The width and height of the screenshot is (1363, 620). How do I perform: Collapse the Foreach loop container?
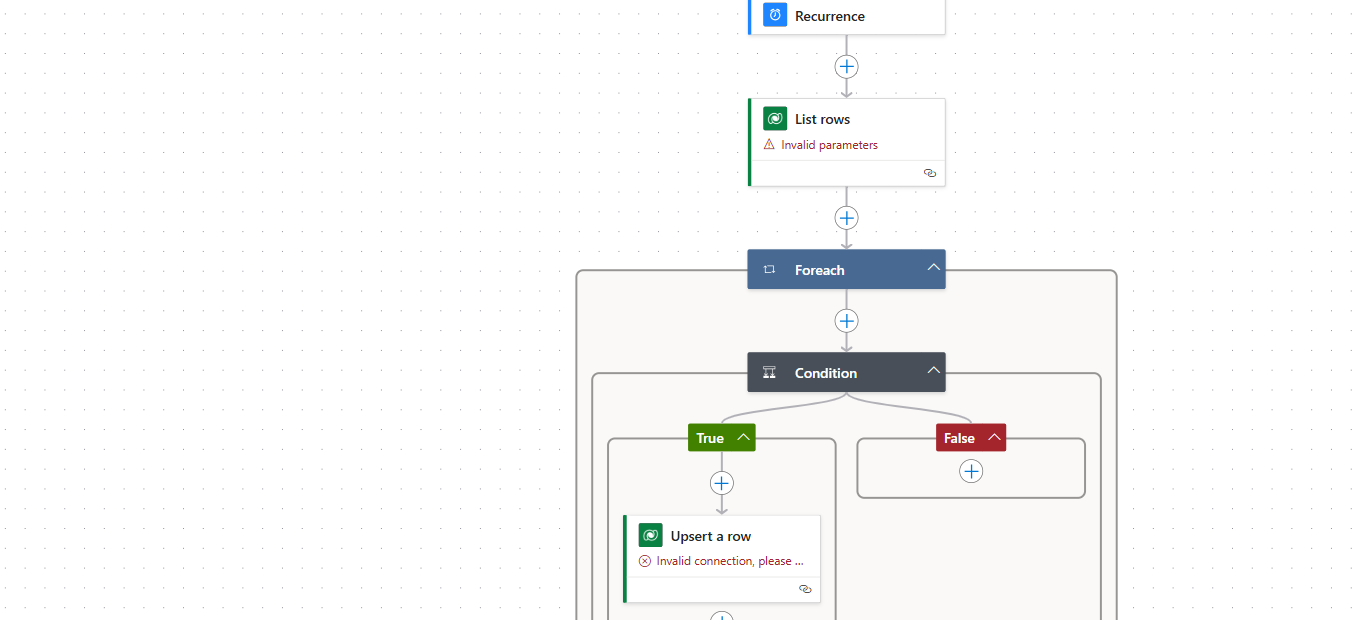tap(933, 268)
